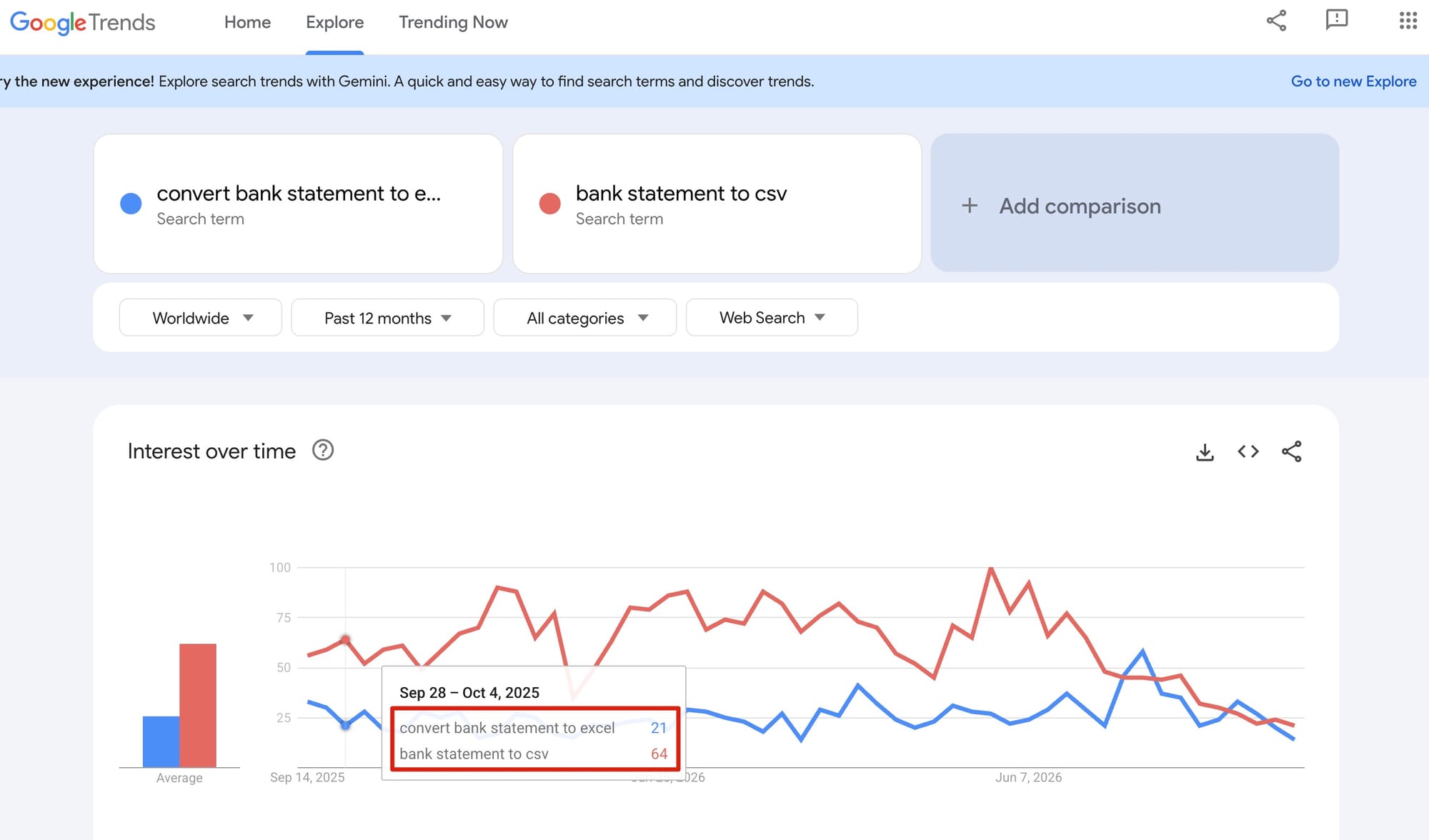Click the Sep 14, 2025 axis label
The image size is (1429, 840).
(x=307, y=777)
